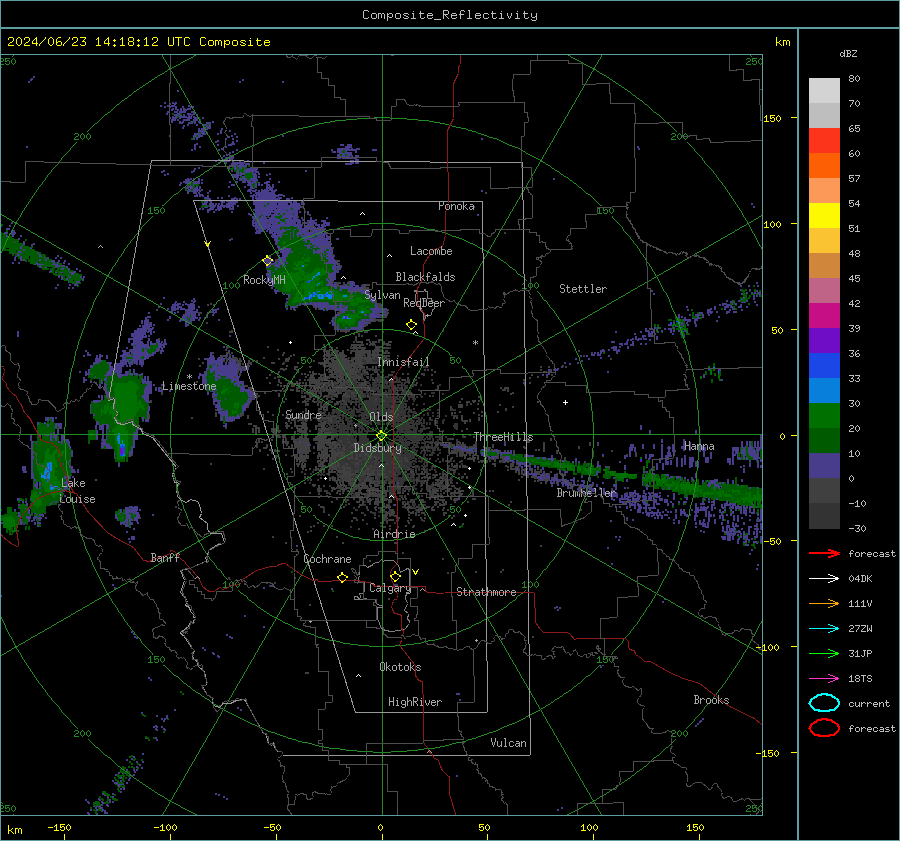The width and height of the screenshot is (900, 841).
Task: Select the Lake Louise label
Action: [77, 491]
